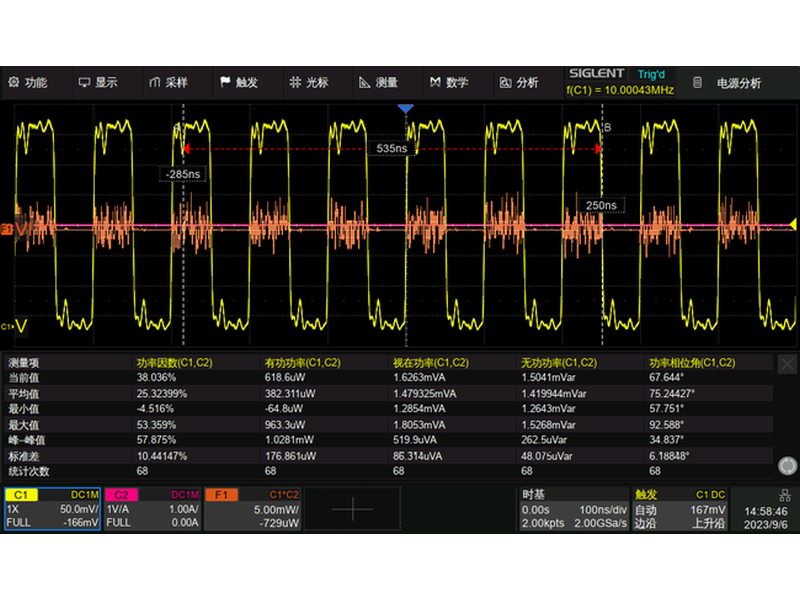Toggle the C1 channel box
Screen dimensions: 800x600
52,508
